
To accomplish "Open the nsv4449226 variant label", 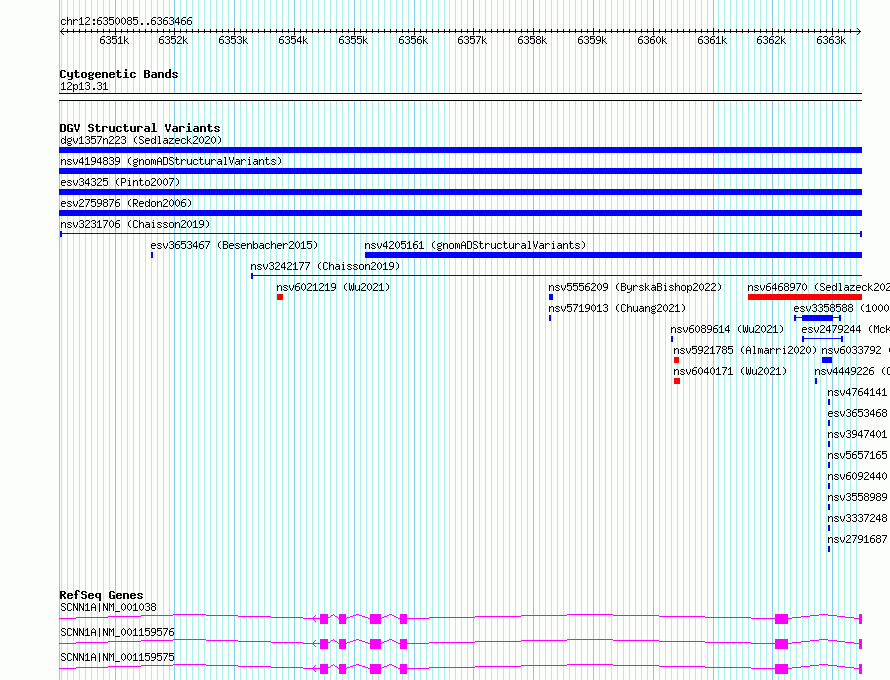I will [852, 371].
